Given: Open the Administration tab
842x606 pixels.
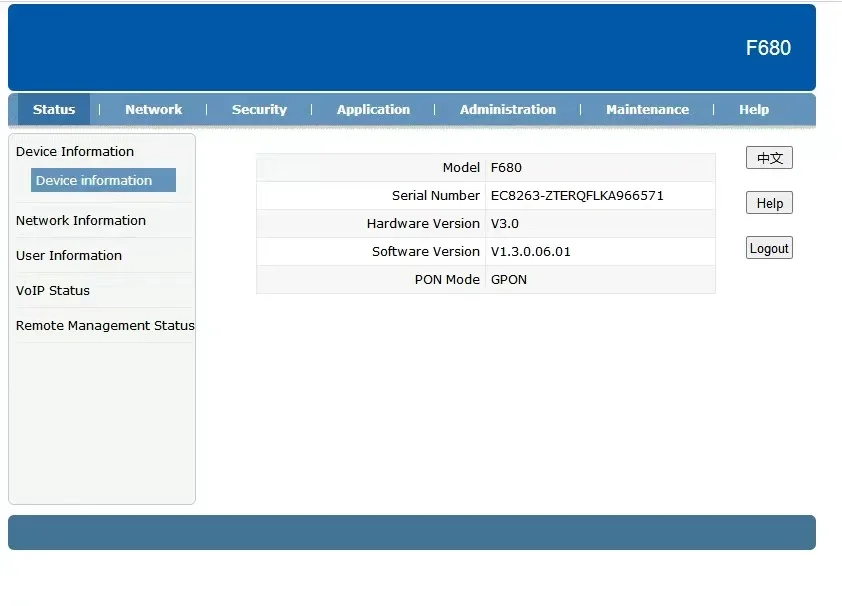Looking at the screenshot, I should (x=507, y=110).
